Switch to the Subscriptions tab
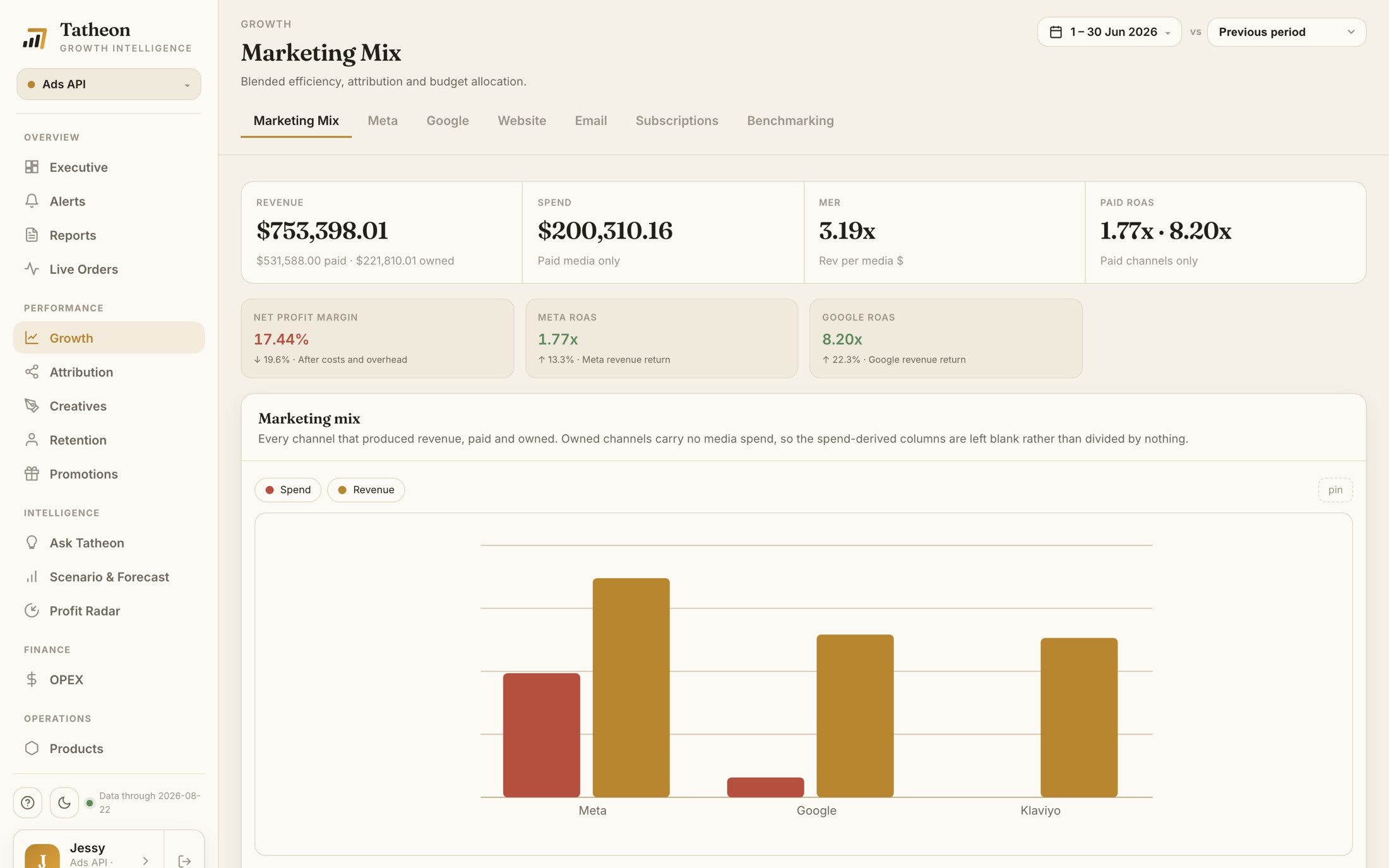 676,121
